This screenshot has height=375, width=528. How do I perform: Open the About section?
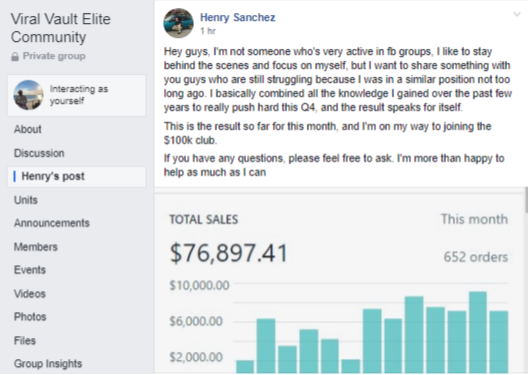(x=28, y=129)
